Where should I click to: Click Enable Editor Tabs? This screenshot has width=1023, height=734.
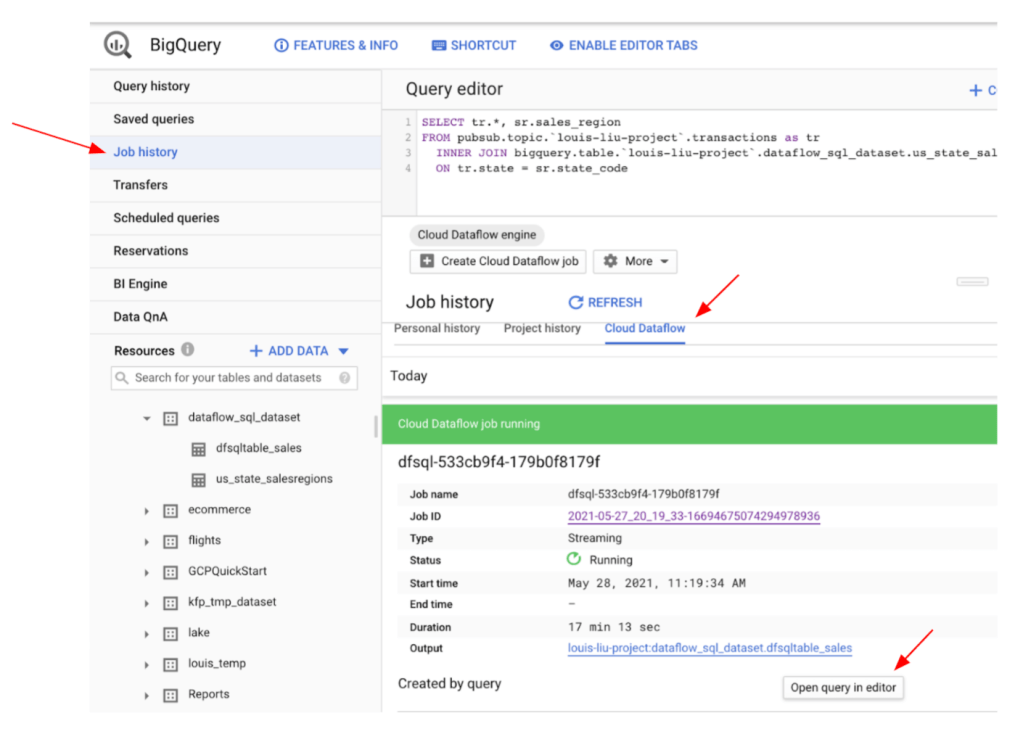pyautogui.click(x=624, y=45)
